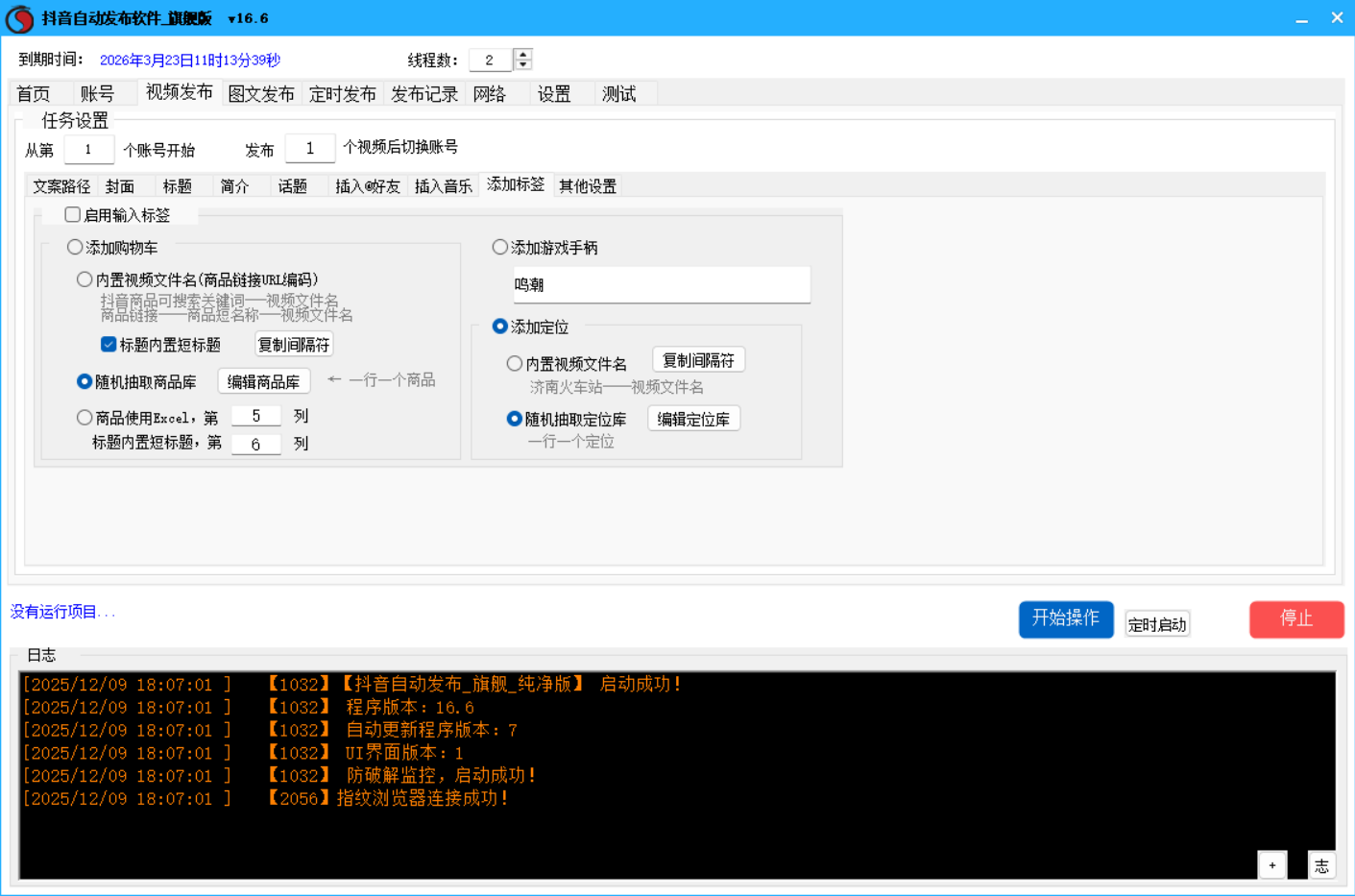This screenshot has height=896, width=1355.
Task: Select 添加游戏手柄 radio option
Action: (499, 247)
